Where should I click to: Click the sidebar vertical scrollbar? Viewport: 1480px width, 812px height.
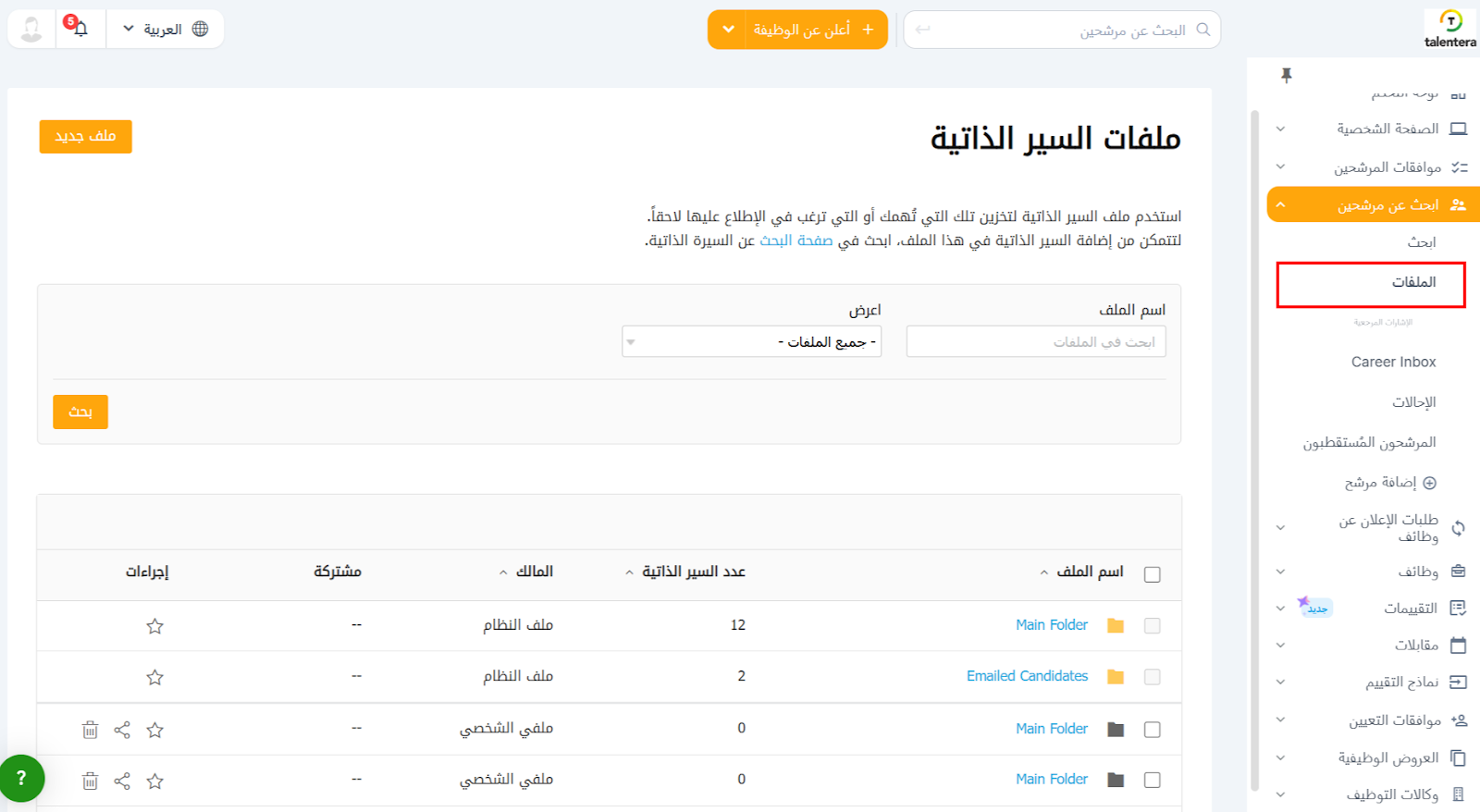tap(1254, 444)
